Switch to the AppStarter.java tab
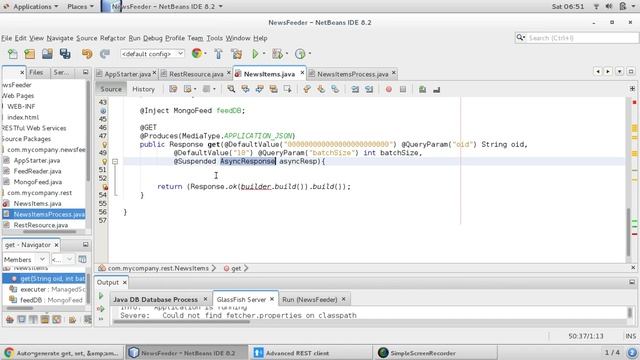This screenshot has width=640, height=360. tap(127, 74)
